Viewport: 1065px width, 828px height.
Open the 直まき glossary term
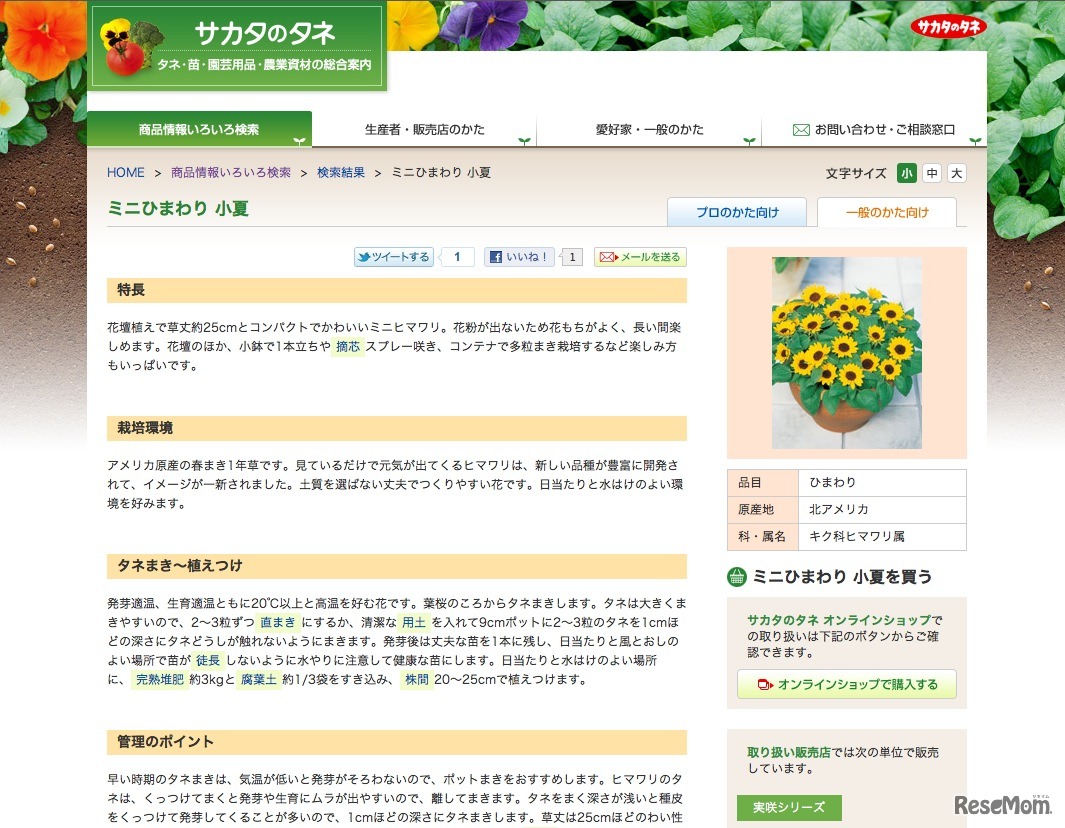click(278, 622)
